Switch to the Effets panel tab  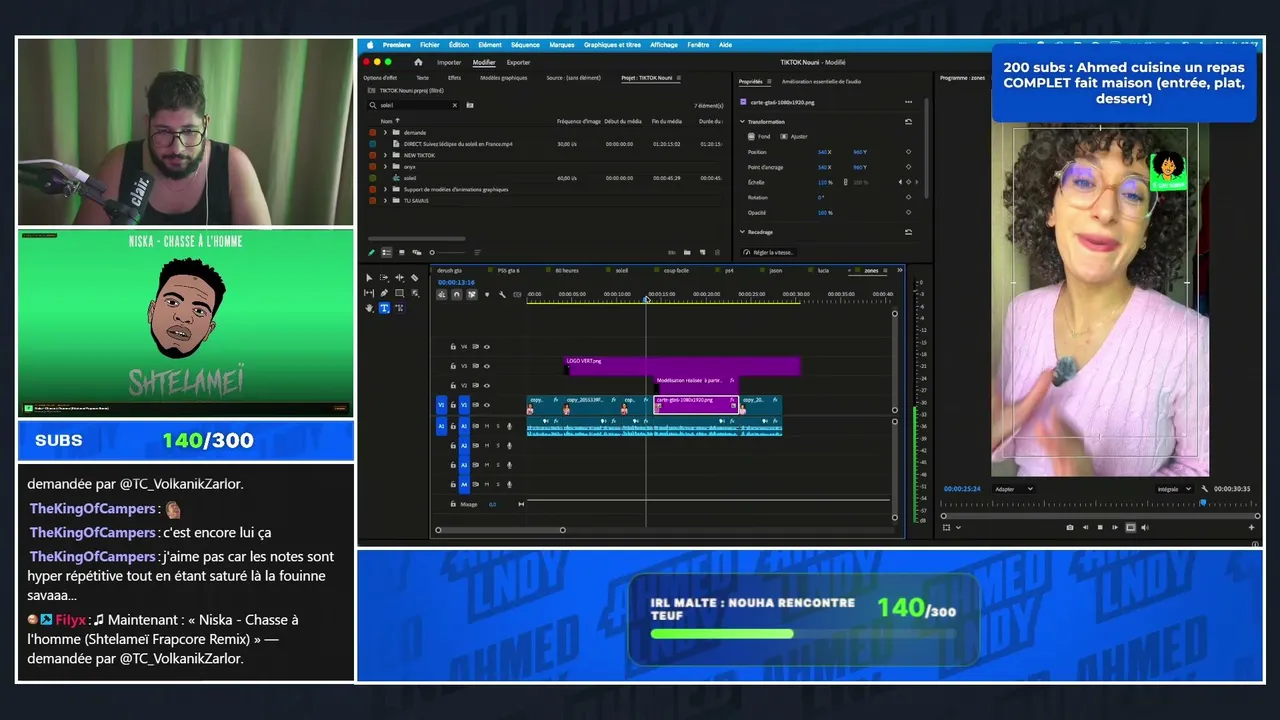tap(454, 78)
